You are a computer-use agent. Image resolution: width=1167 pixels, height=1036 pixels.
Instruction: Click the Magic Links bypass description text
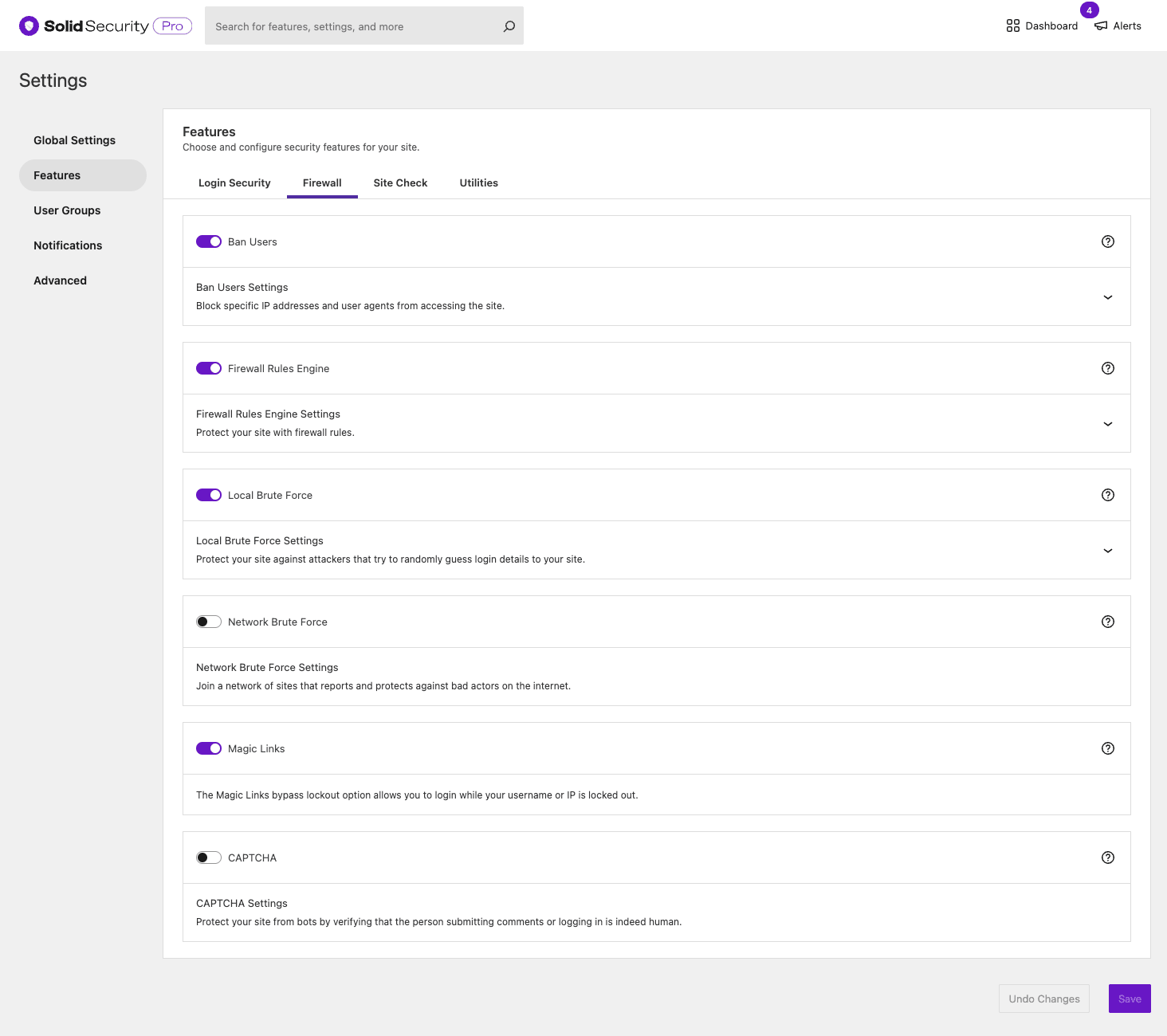(417, 795)
